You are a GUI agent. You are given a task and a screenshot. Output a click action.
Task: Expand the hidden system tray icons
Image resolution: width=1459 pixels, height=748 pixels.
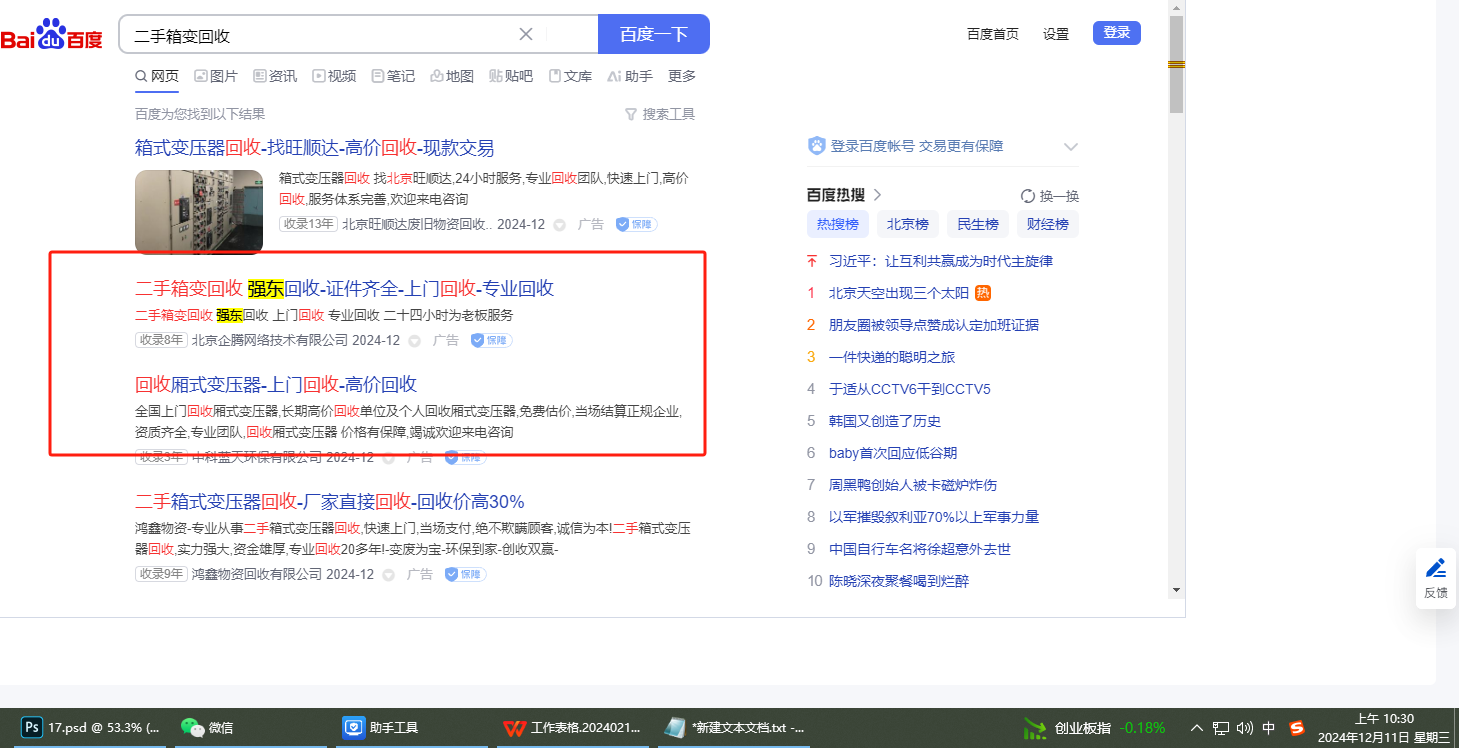(x=1196, y=728)
